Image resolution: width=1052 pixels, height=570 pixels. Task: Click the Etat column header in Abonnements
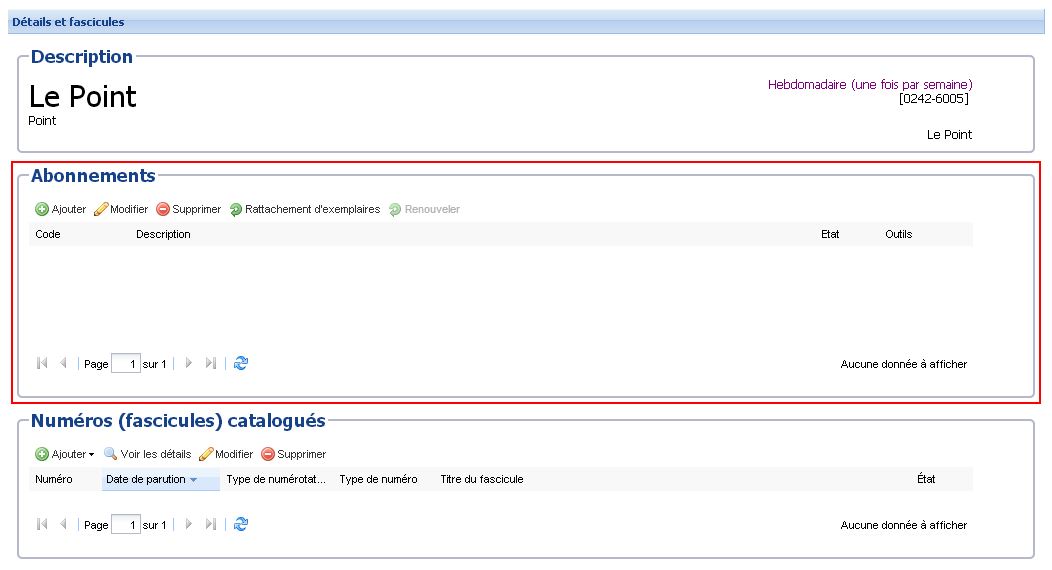click(830, 234)
